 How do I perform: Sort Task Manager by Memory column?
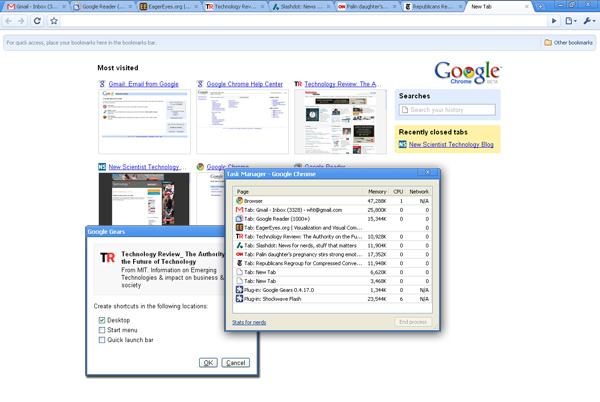point(377,191)
